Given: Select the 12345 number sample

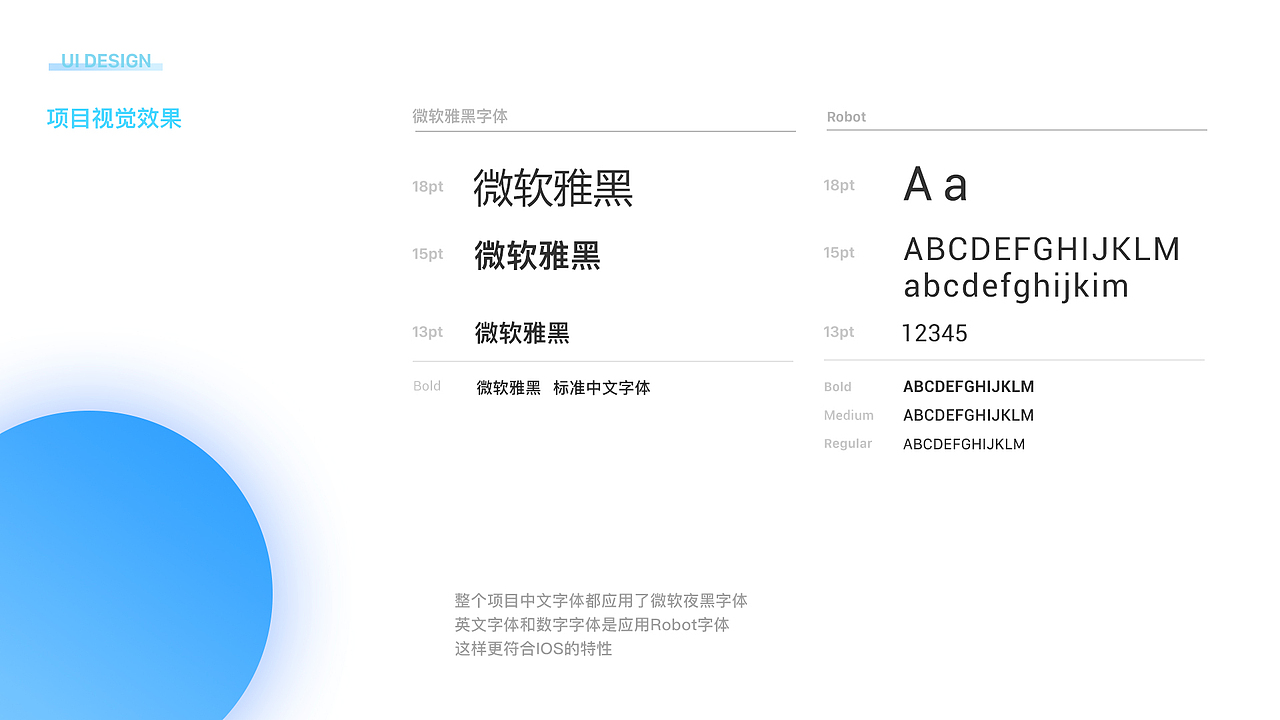Looking at the screenshot, I should (934, 332).
